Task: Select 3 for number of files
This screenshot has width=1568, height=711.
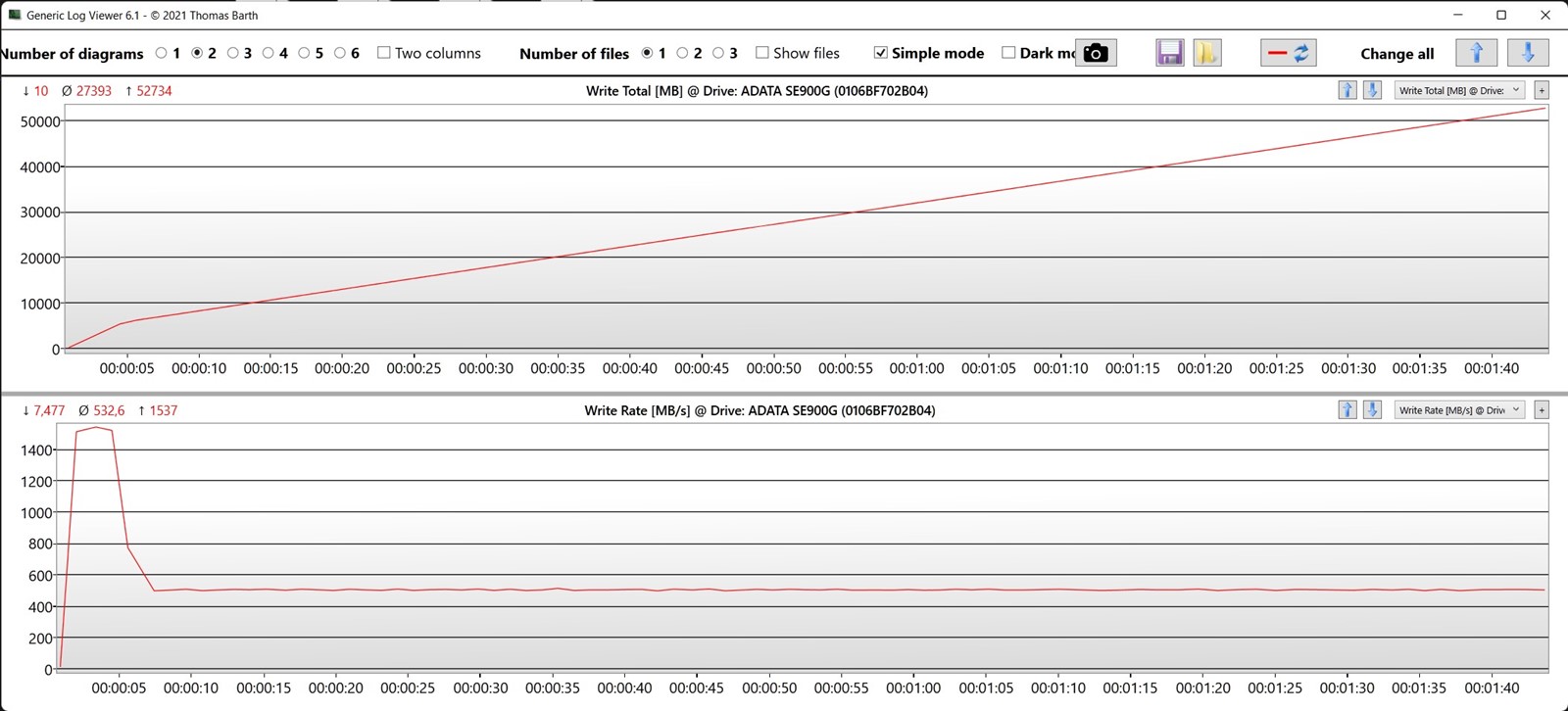Action: tap(718, 53)
